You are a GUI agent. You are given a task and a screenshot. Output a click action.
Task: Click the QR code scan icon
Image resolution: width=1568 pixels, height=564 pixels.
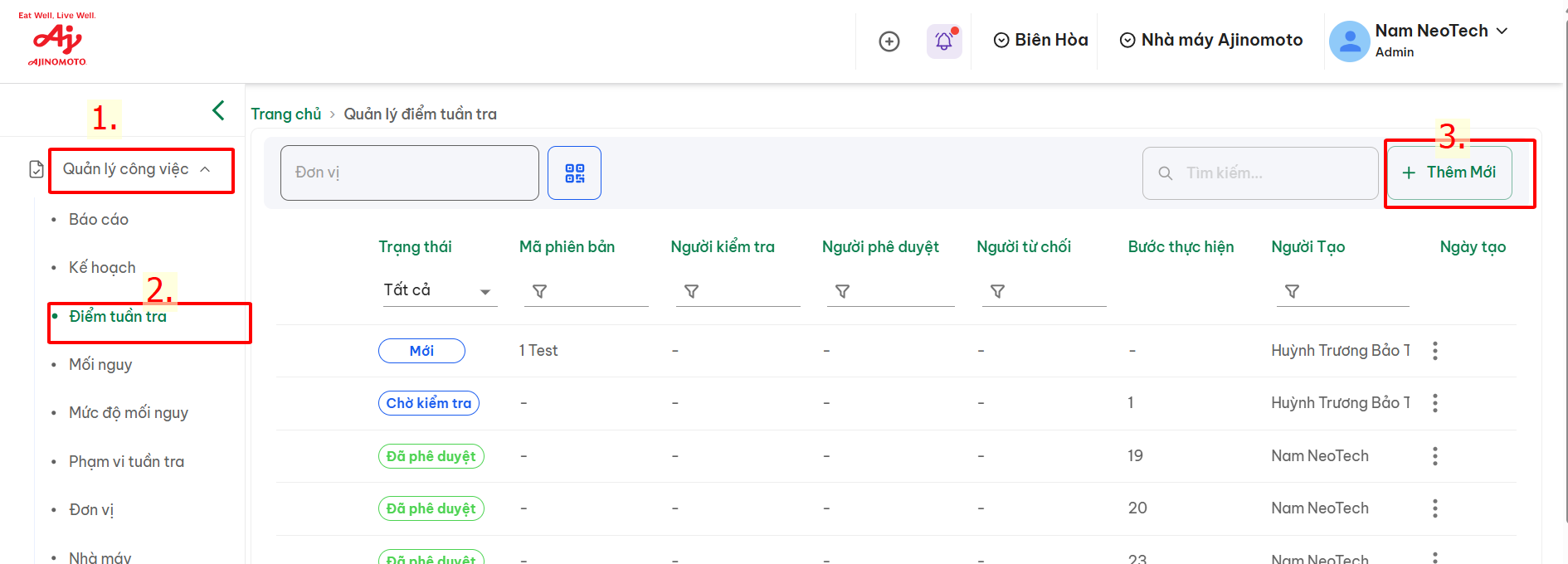pyautogui.click(x=574, y=173)
